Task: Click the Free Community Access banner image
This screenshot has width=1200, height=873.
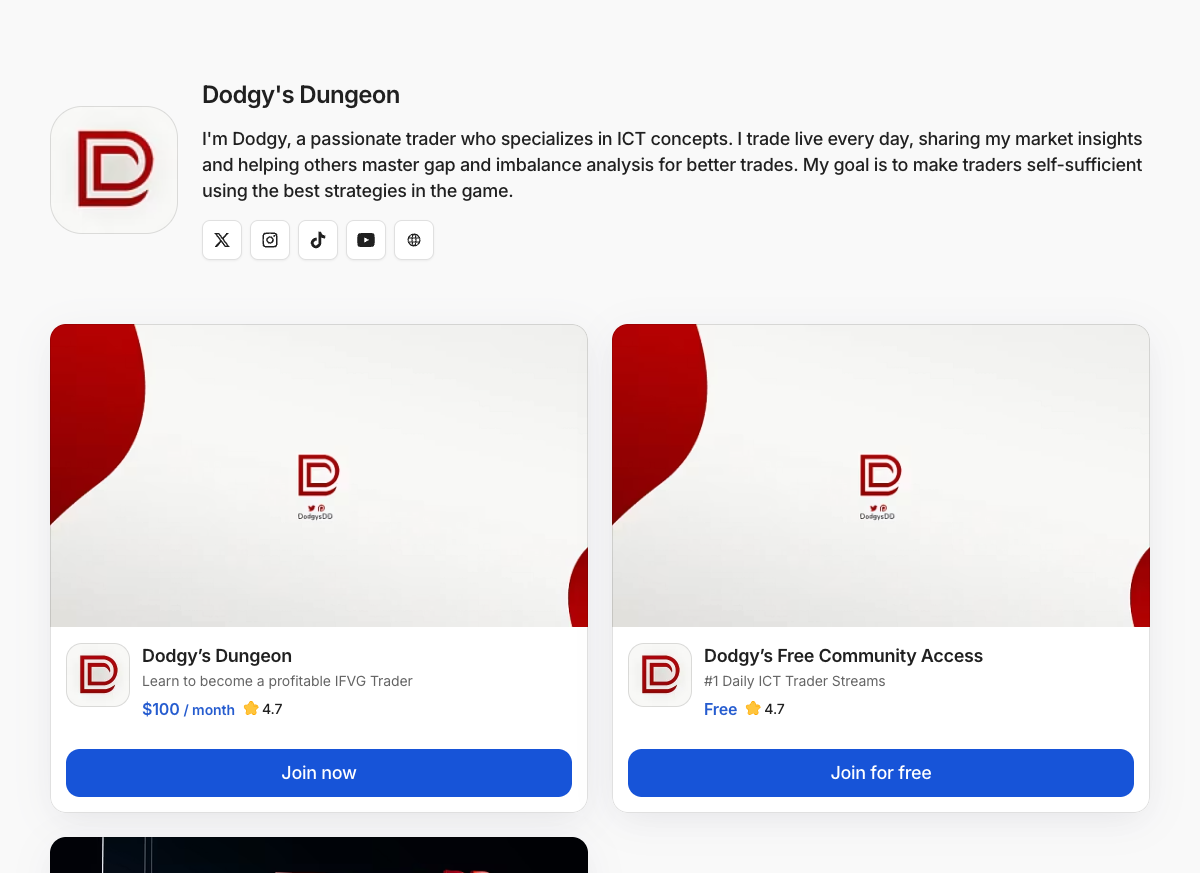Action: tap(881, 475)
